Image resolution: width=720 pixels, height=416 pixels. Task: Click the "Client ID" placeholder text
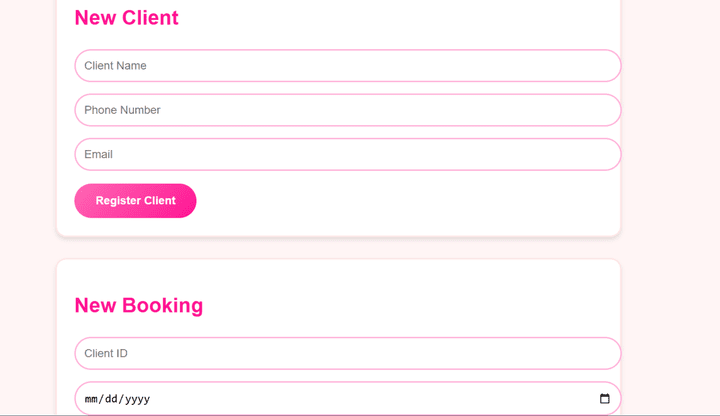[106, 353]
